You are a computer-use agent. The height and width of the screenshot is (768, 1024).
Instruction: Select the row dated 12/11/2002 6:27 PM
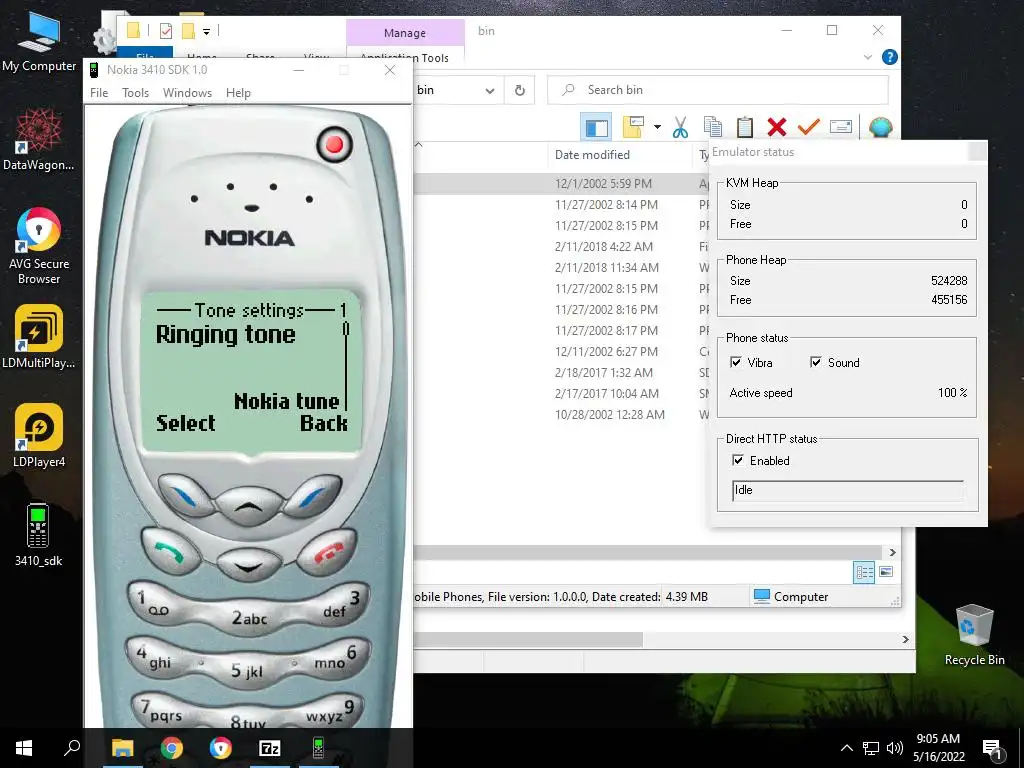(x=562, y=351)
